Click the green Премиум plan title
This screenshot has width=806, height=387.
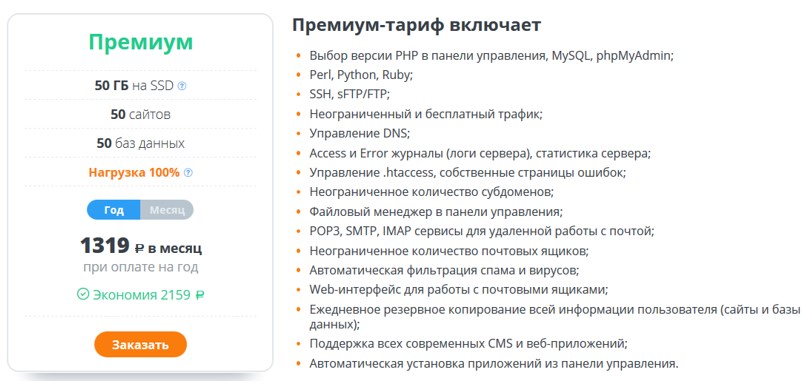tap(140, 42)
